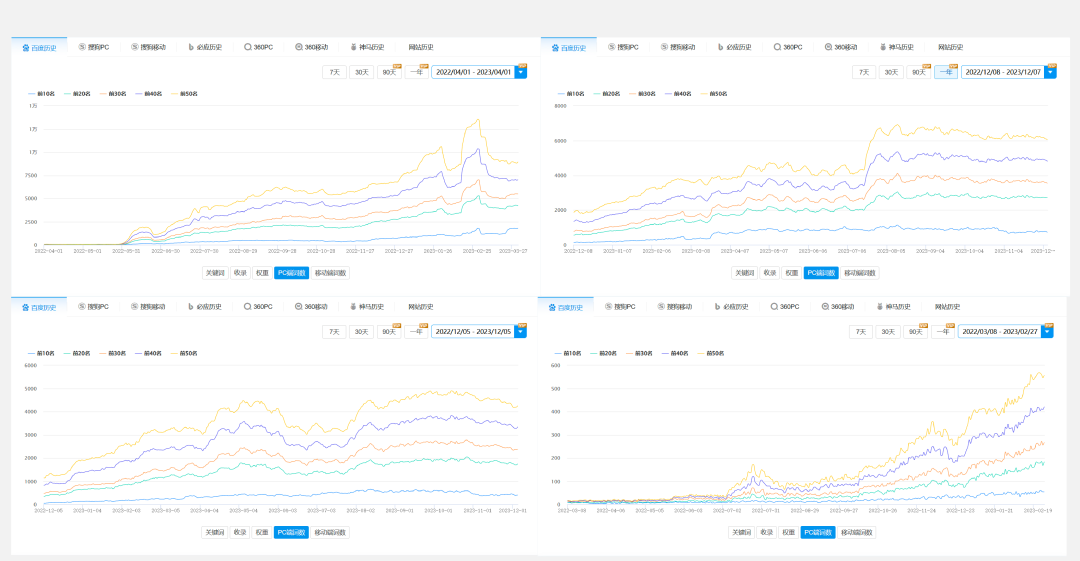The width and height of the screenshot is (1080, 561).
Task: Click the 2022/12/05 - 2023/12/05 date range field
Action: tap(472, 331)
